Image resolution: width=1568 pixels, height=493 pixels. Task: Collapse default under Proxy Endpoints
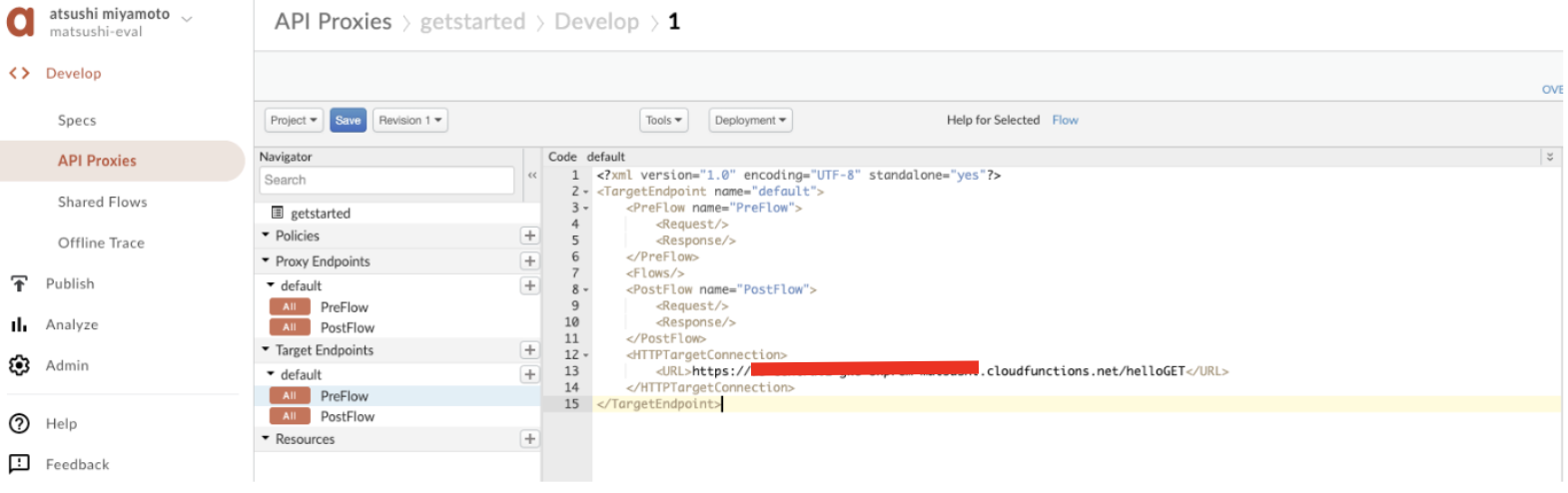[271, 285]
